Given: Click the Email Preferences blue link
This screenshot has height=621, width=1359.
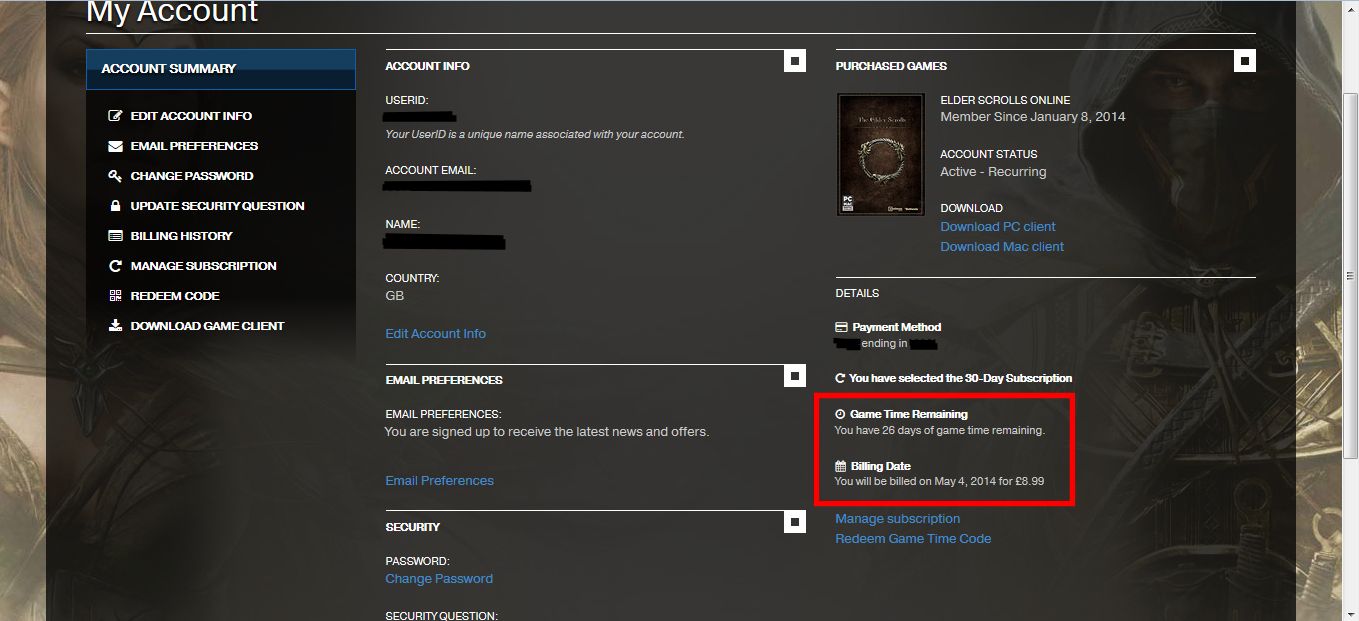Looking at the screenshot, I should pyautogui.click(x=439, y=481).
